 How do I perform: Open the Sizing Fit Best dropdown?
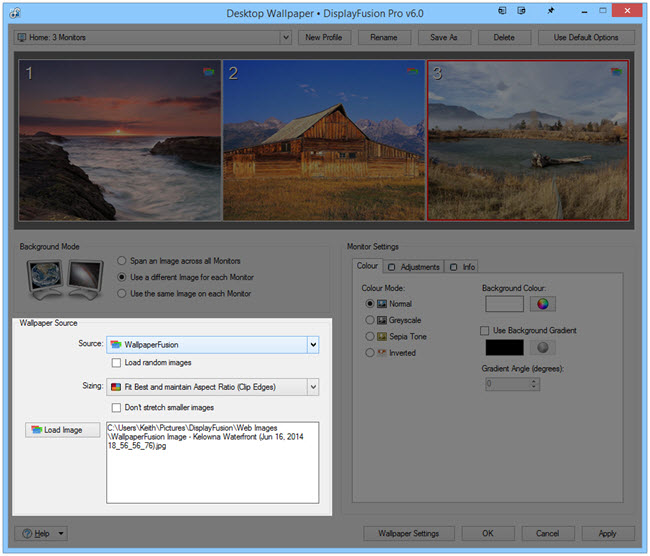point(313,387)
